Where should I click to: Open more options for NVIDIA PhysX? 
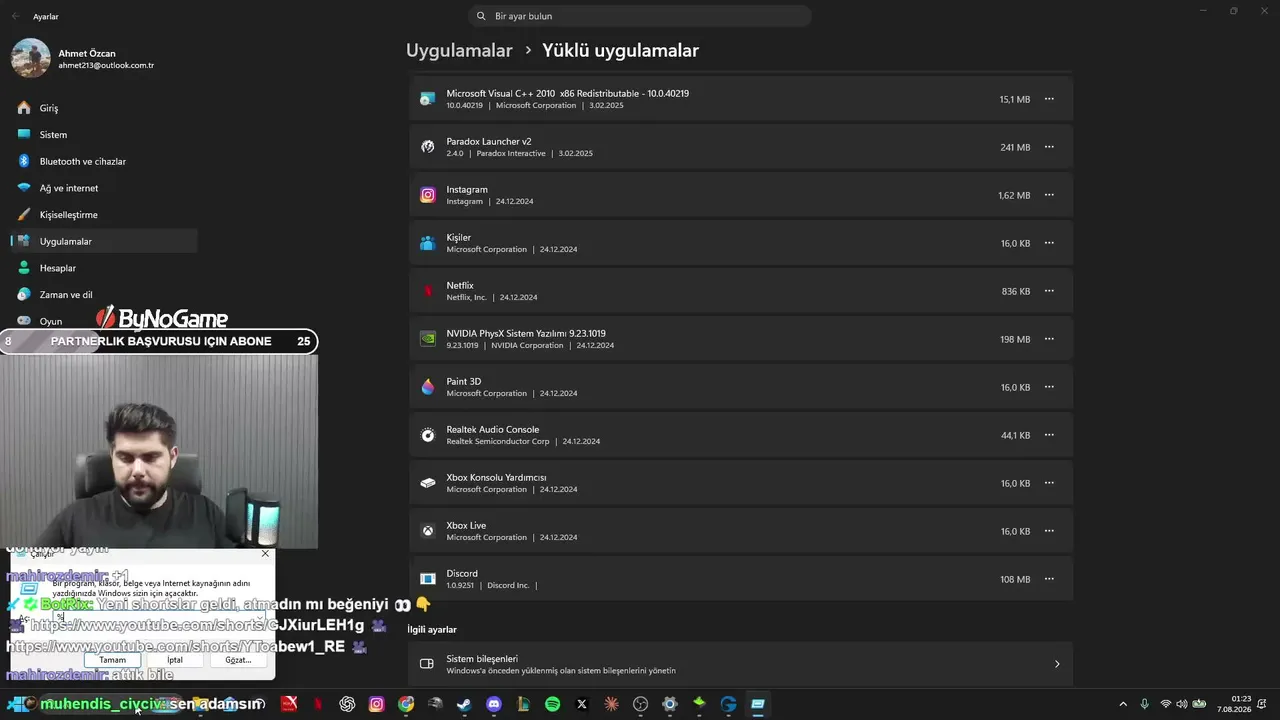[1049, 339]
